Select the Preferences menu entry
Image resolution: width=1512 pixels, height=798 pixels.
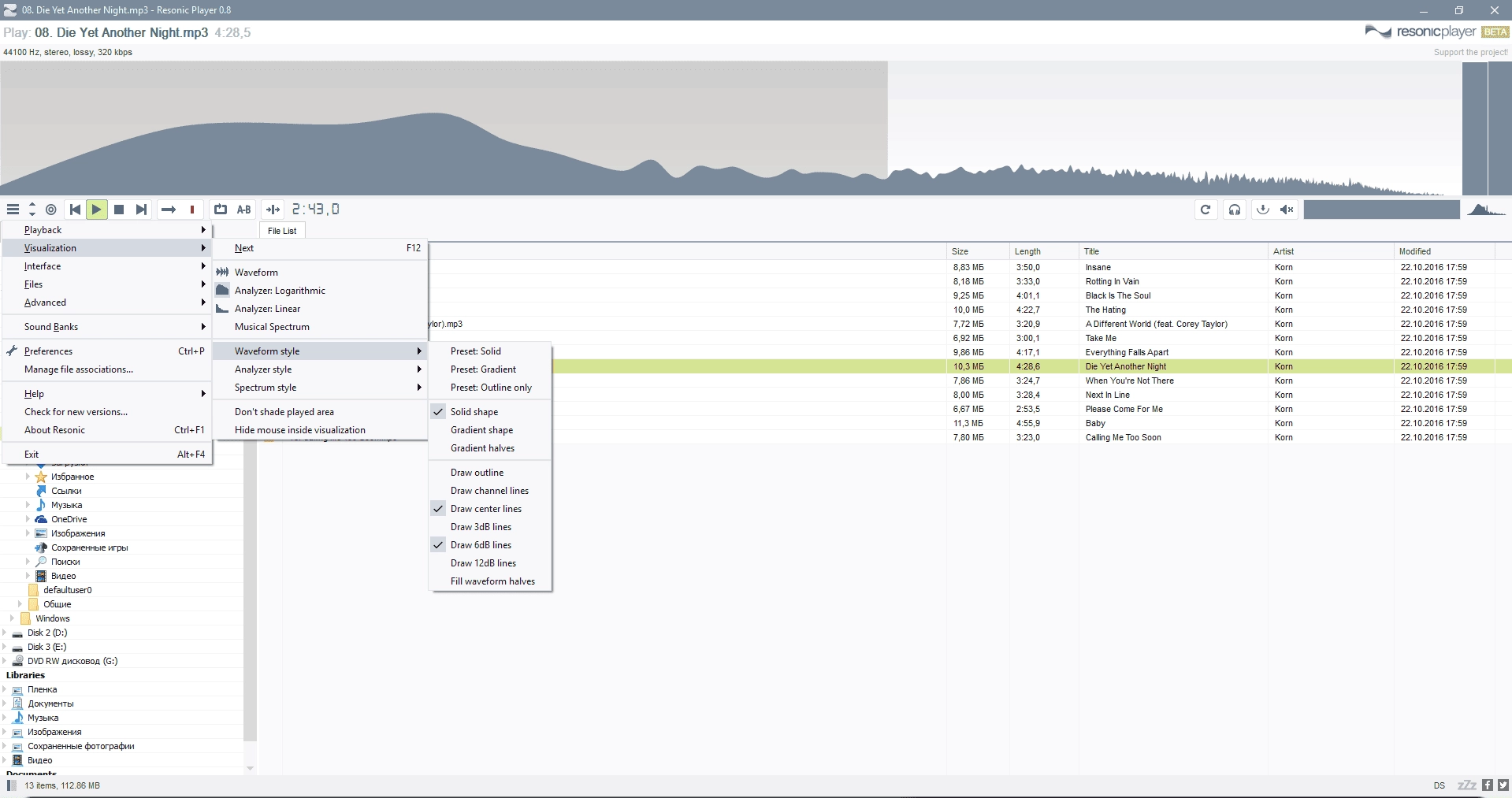(x=107, y=351)
